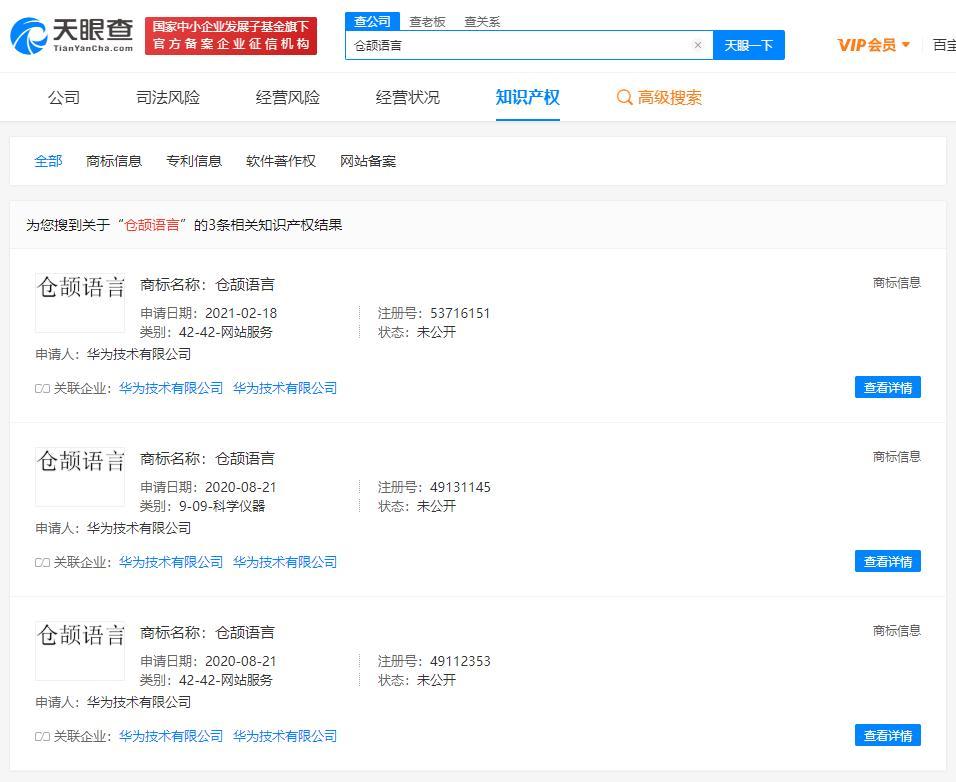Click the trademark thumbnail for registration 49131145
The width and height of the screenshot is (956, 782).
point(80,477)
